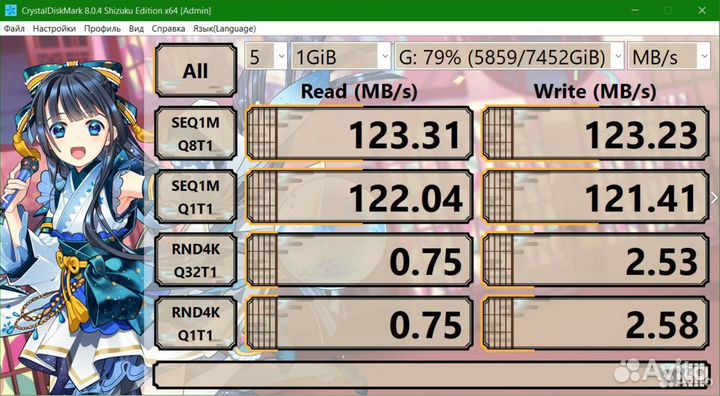720x396 pixels.
Task: Open the drive selector showing G: 79%
Action: pos(509,57)
